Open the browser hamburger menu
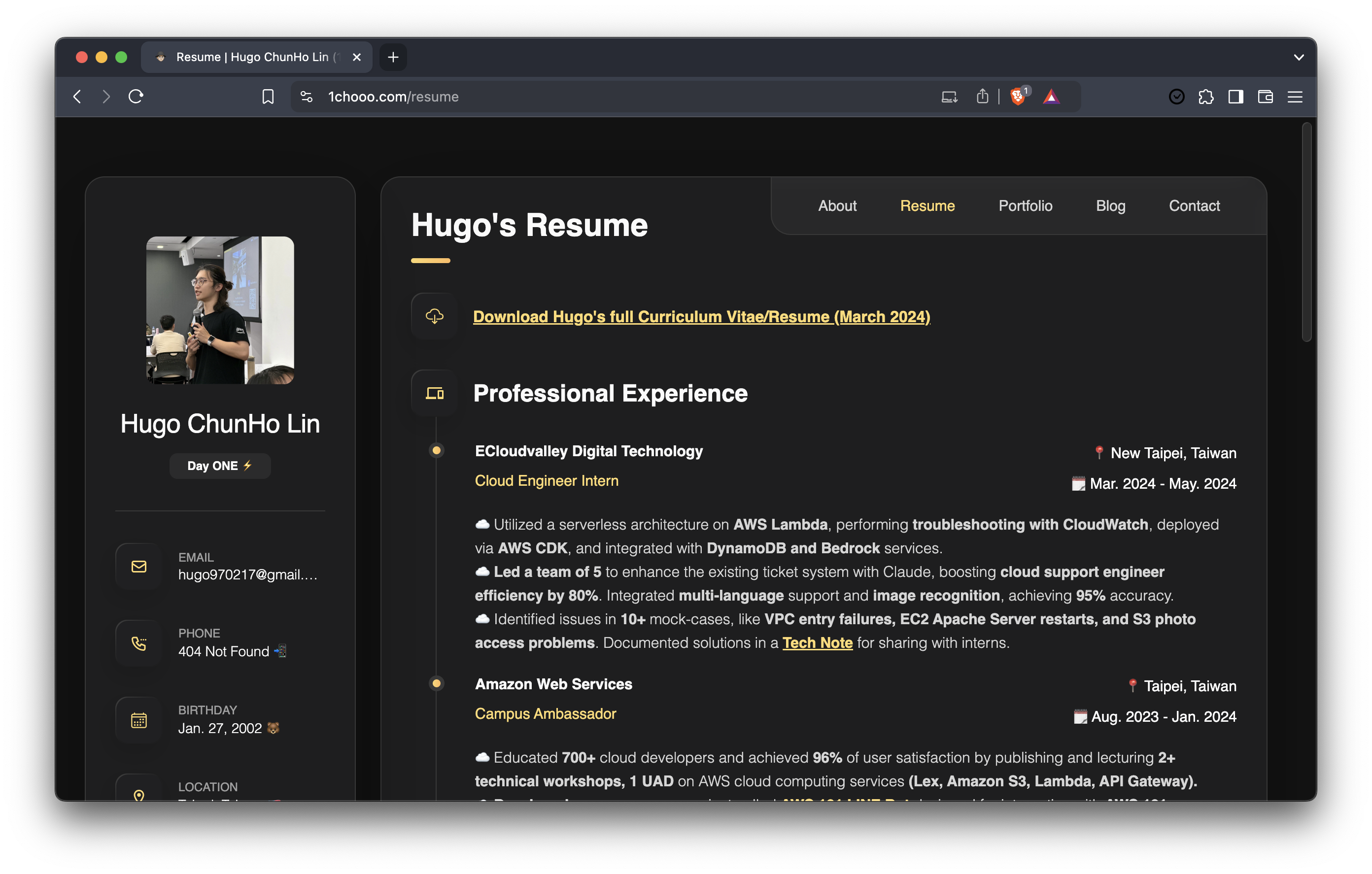The height and width of the screenshot is (874, 1372). coord(1295,96)
